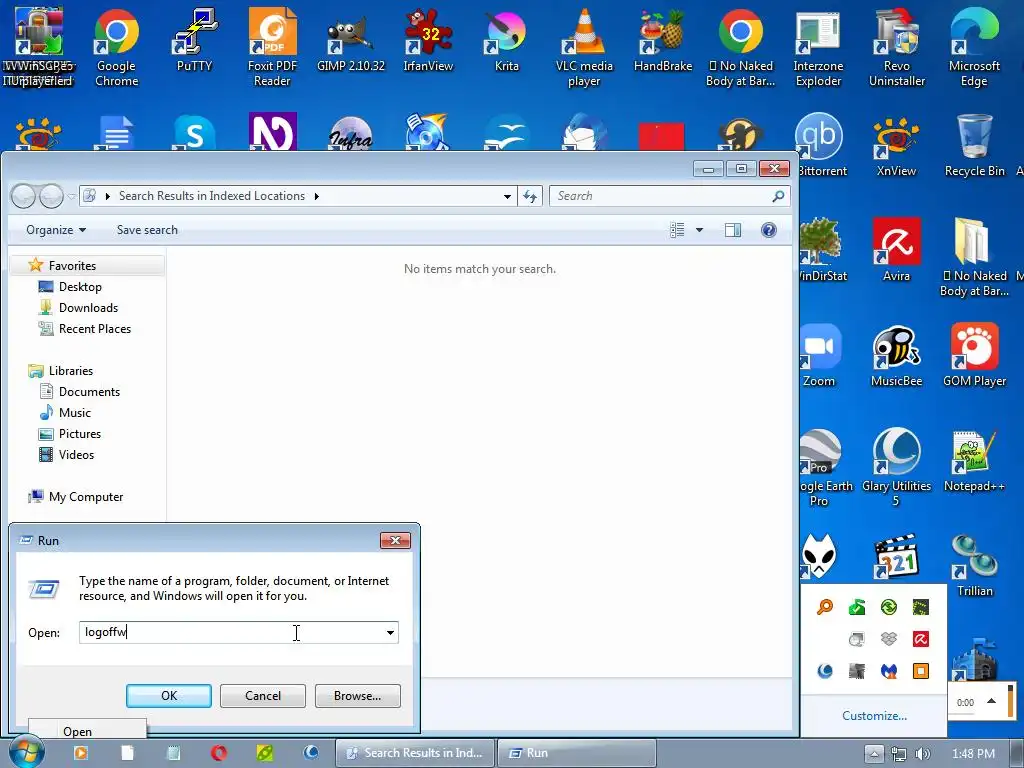Click refresh arrows beside the address bar
Viewport: 1024px width, 768px height.
click(530, 196)
